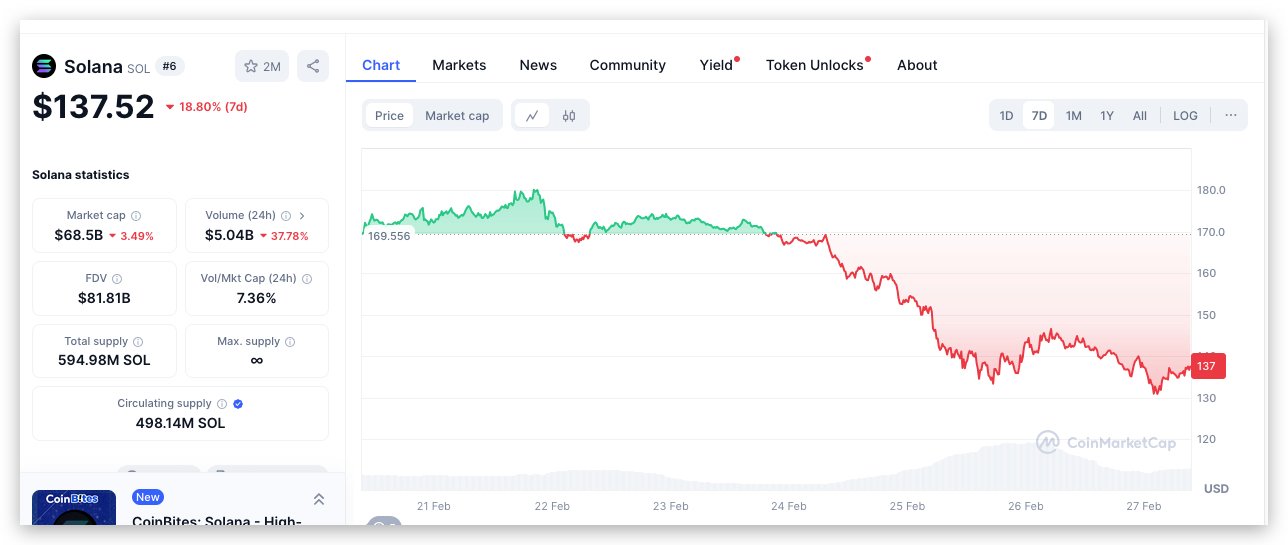1288x545 pixels.
Task: Click verified badge beside Circulating supply
Action: pos(238,404)
